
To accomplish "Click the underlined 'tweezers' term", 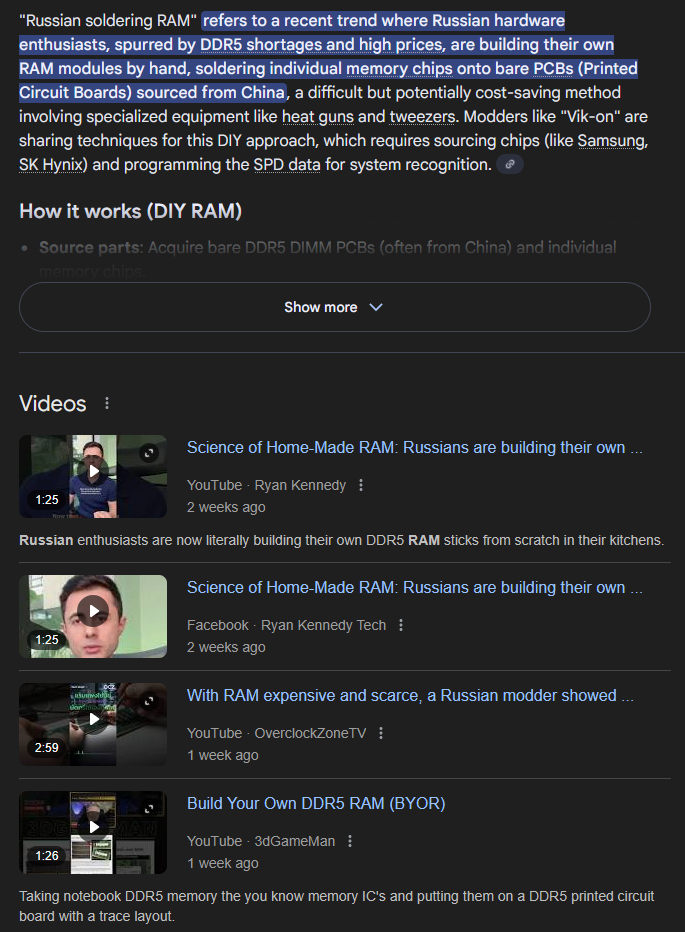I will pos(423,116).
